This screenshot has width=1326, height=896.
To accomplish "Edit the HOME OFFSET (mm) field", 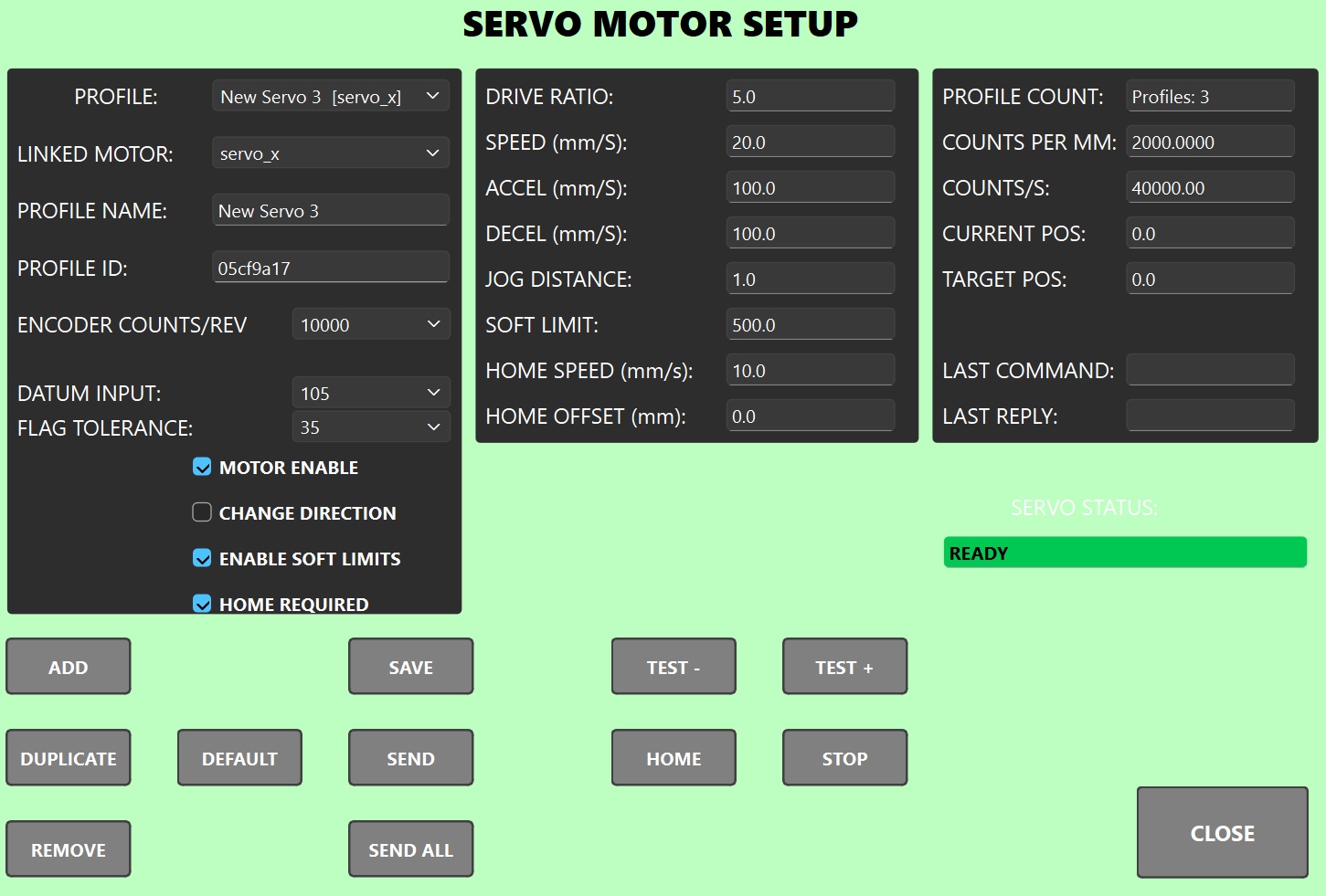I will tap(811, 416).
